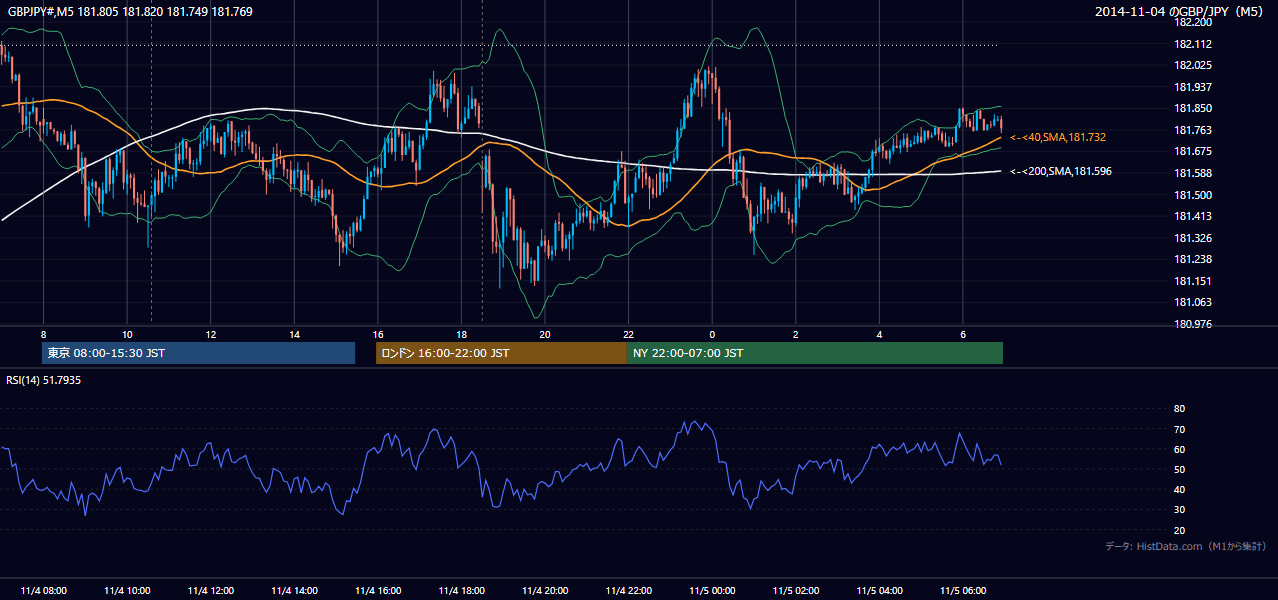
Task: Click the 11/4 12:00 time label
Action: click(x=210, y=591)
